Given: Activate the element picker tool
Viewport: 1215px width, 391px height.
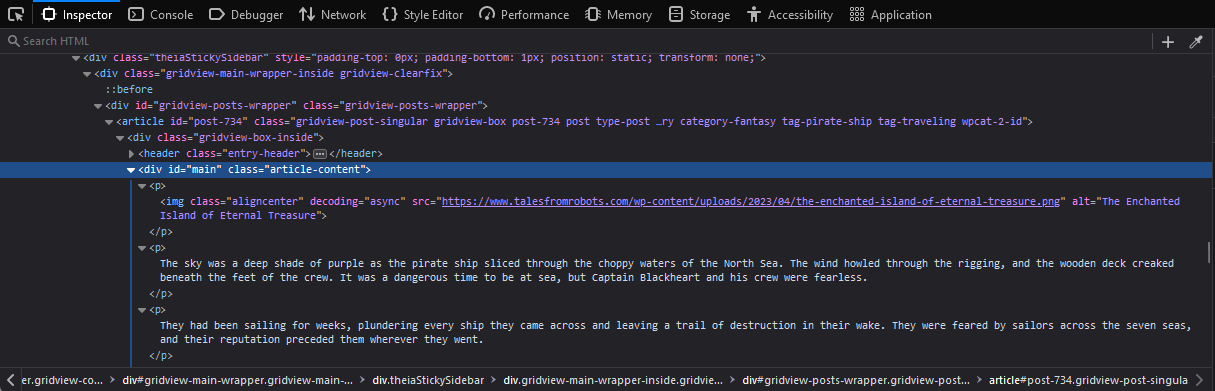Looking at the screenshot, I should click(x=16, y=15).
